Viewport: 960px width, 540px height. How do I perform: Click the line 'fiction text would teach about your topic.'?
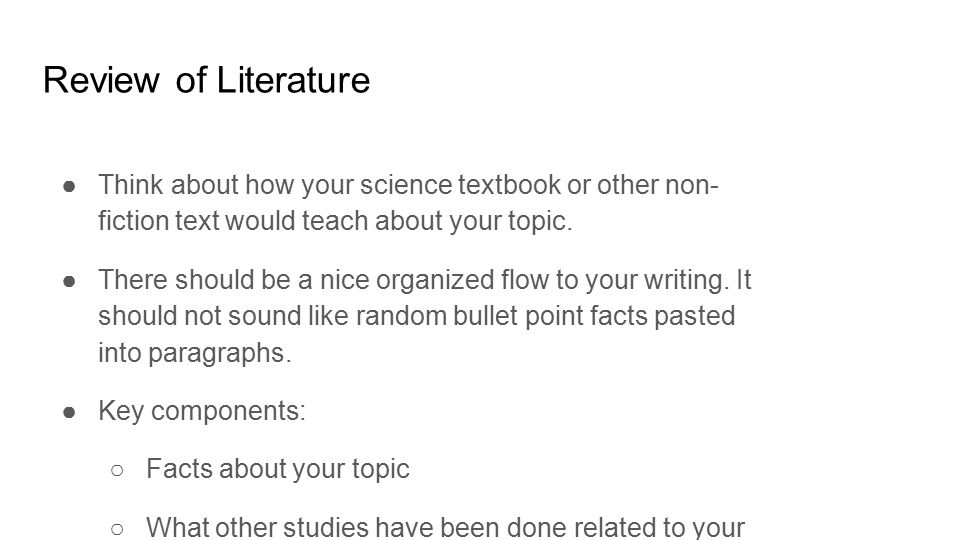tap(336, 221)
